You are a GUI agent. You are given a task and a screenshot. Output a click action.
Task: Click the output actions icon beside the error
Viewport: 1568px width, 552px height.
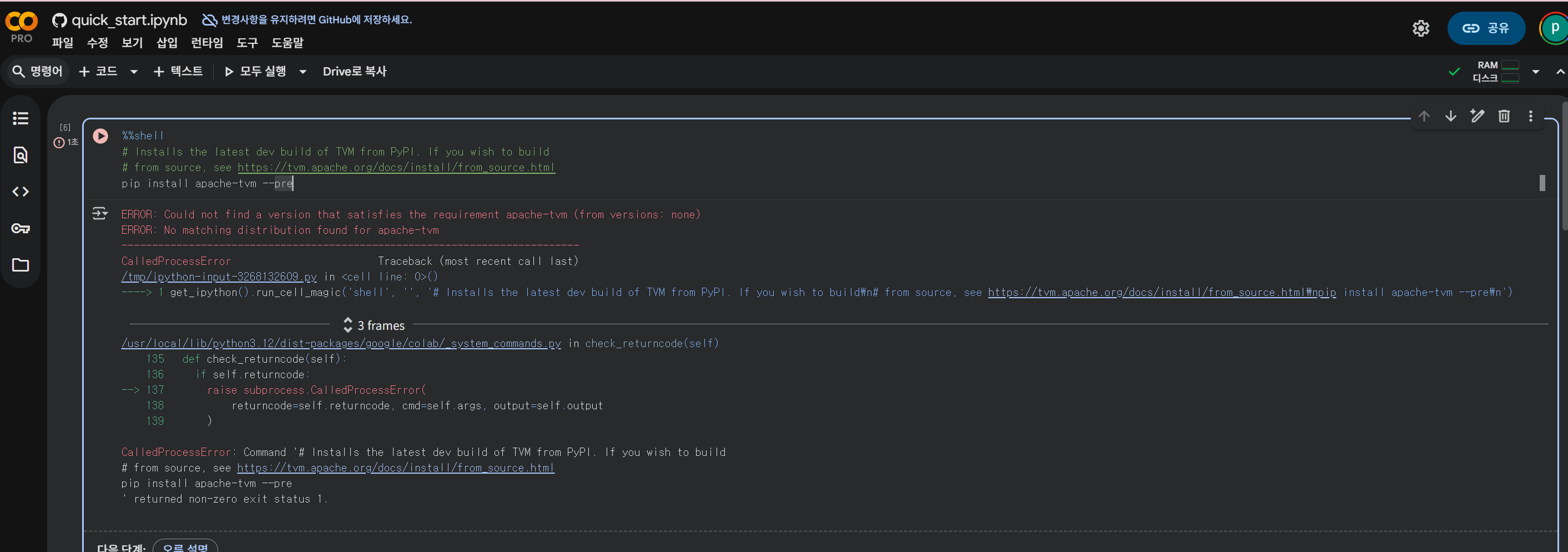coord(100,214)
